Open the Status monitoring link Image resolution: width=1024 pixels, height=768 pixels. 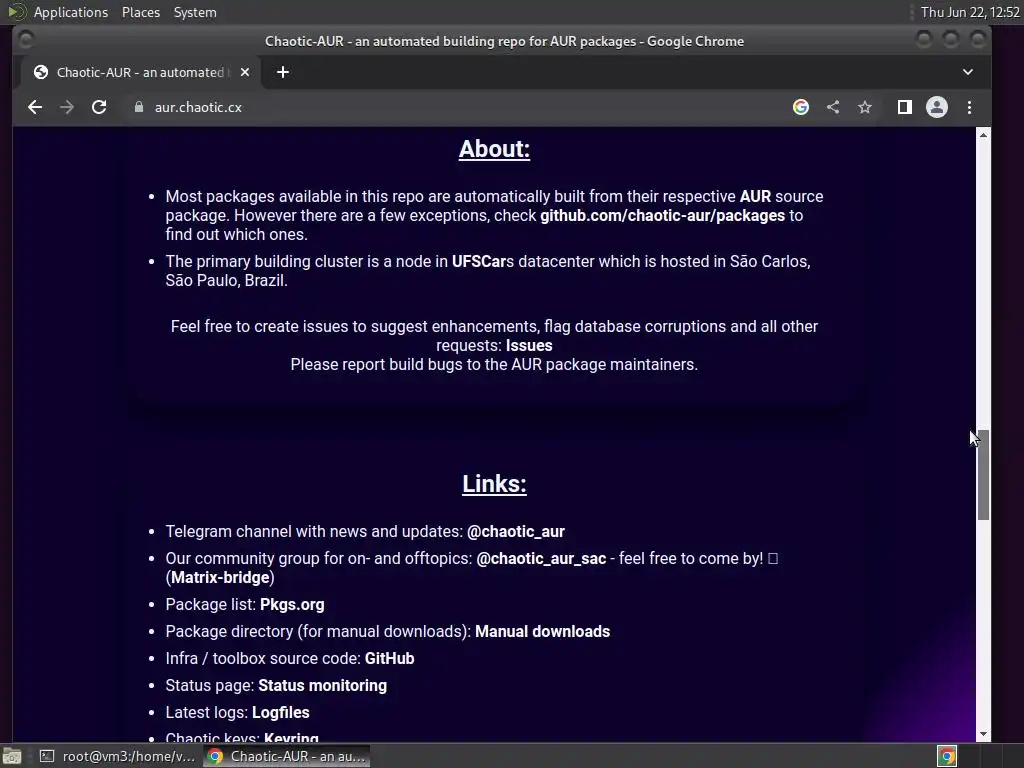point(323,686)
